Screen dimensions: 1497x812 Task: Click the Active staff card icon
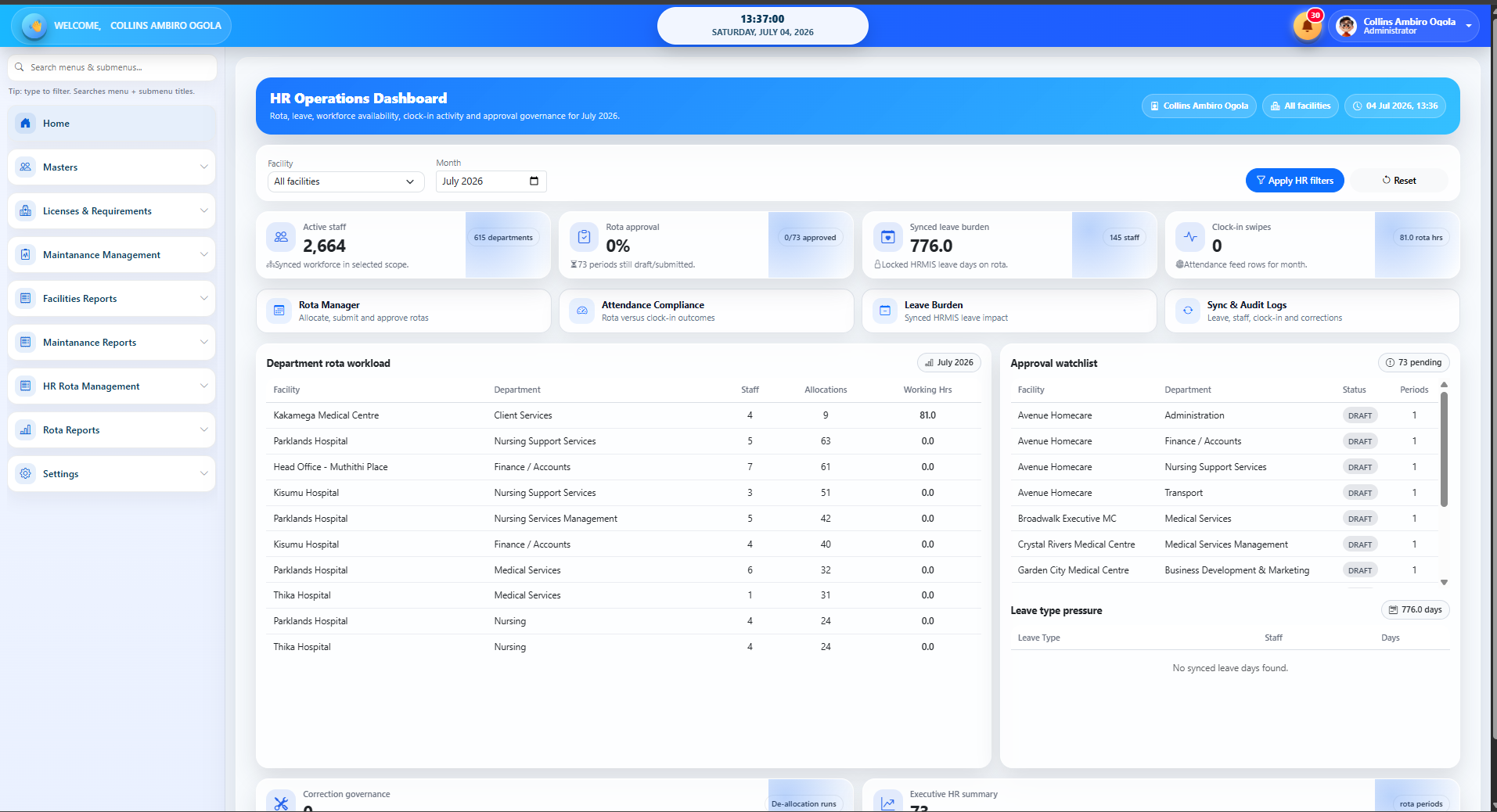point(281,236)
